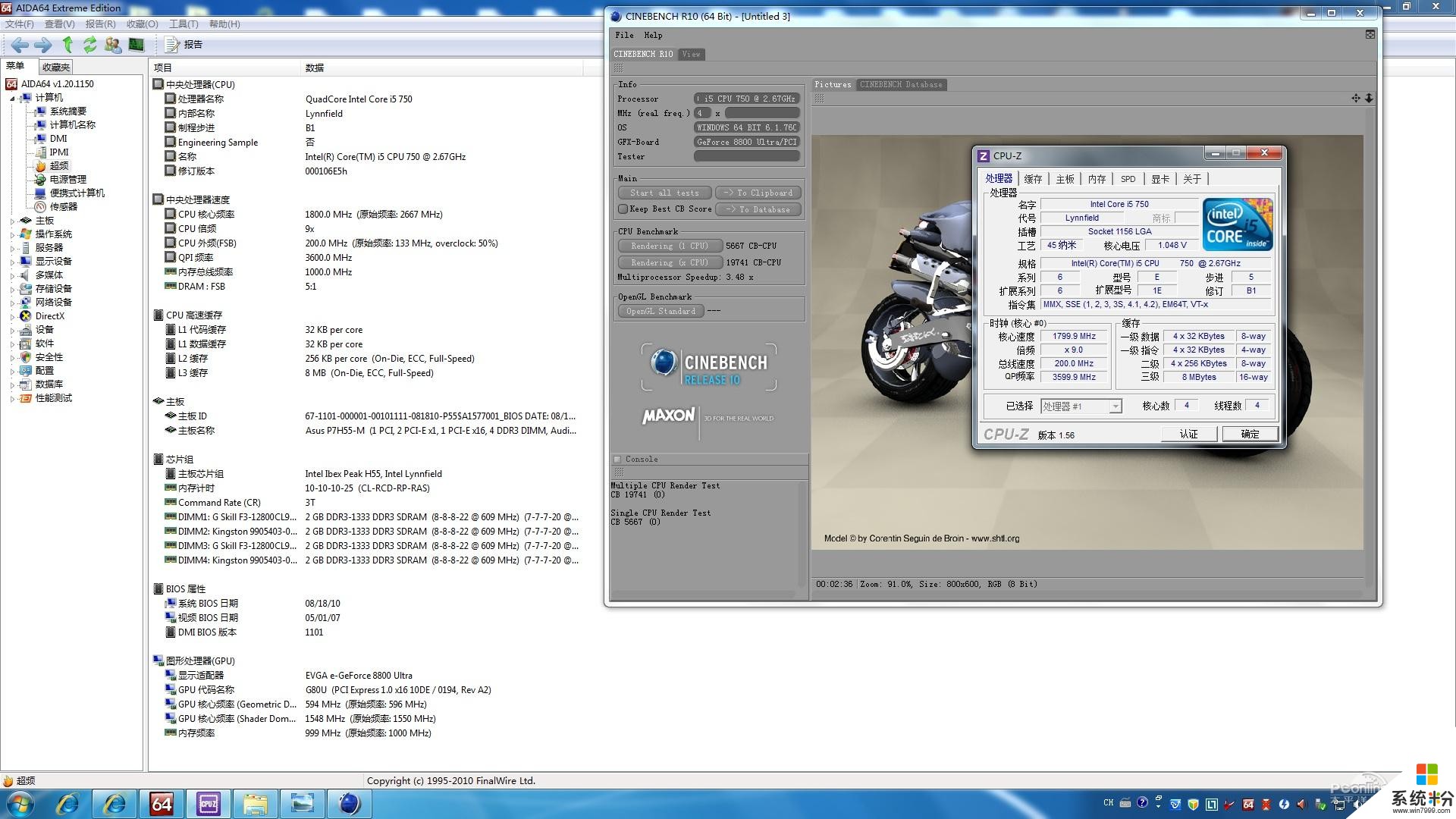The height and width of the screenshot is (819, 1456).
Task: Switch to the 内存 tab in CPU-Z
Action: click(x=1097, y=179)
